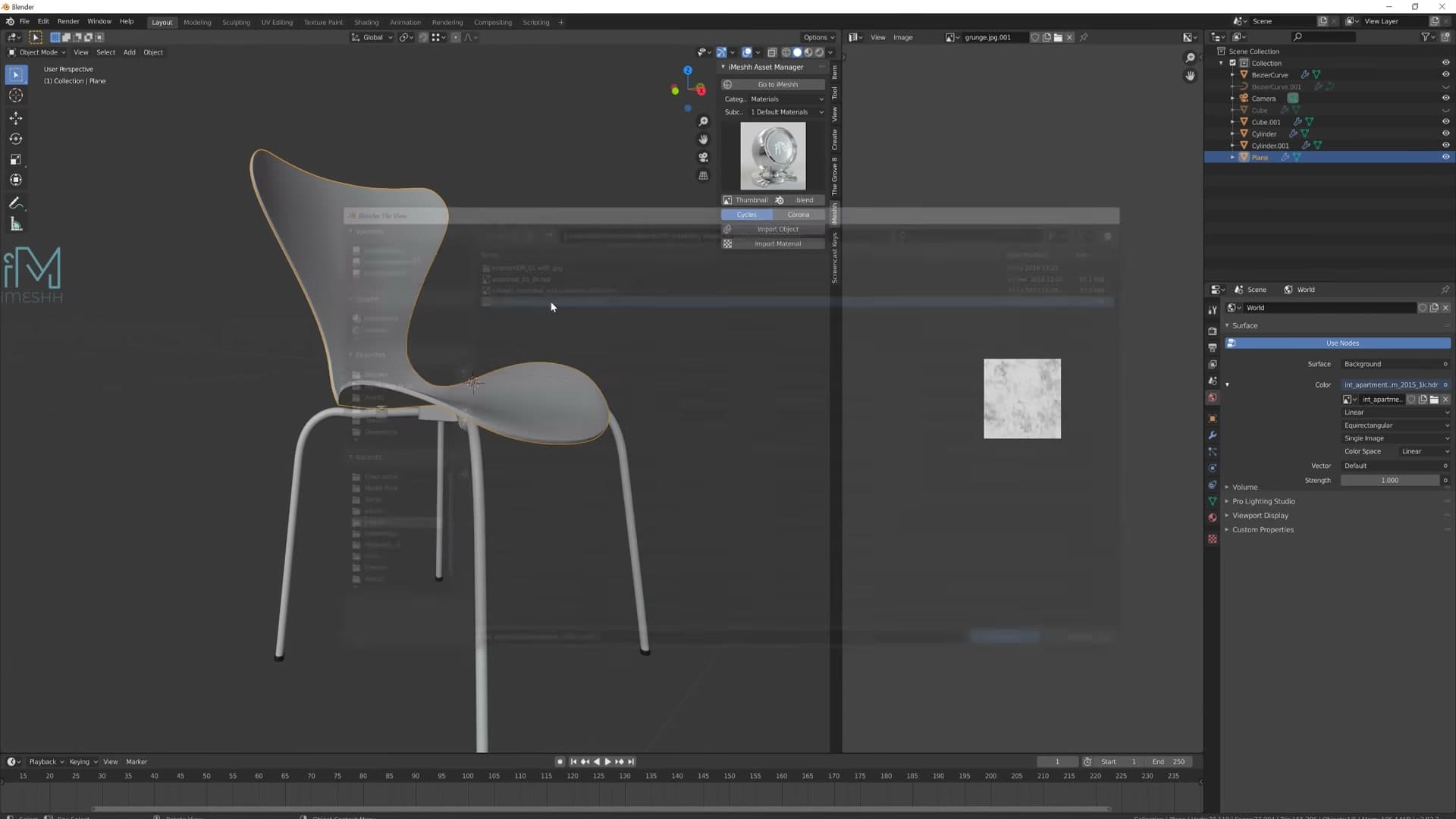Expand Pro Lighting Studio panel
The image size is (1456, 819).
pos(1263,501)
